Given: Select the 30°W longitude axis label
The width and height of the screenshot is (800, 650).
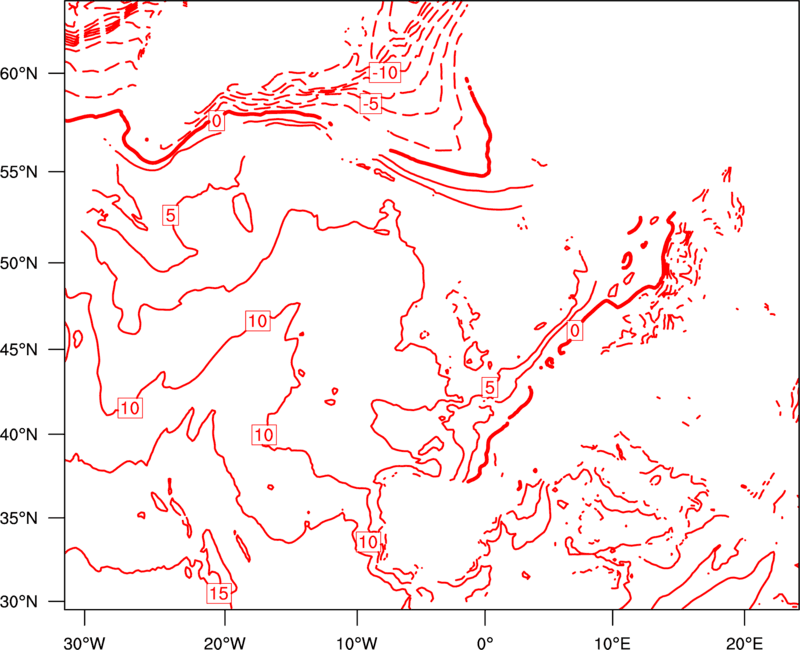Looking at the screenshot, I should coord(85,642).
